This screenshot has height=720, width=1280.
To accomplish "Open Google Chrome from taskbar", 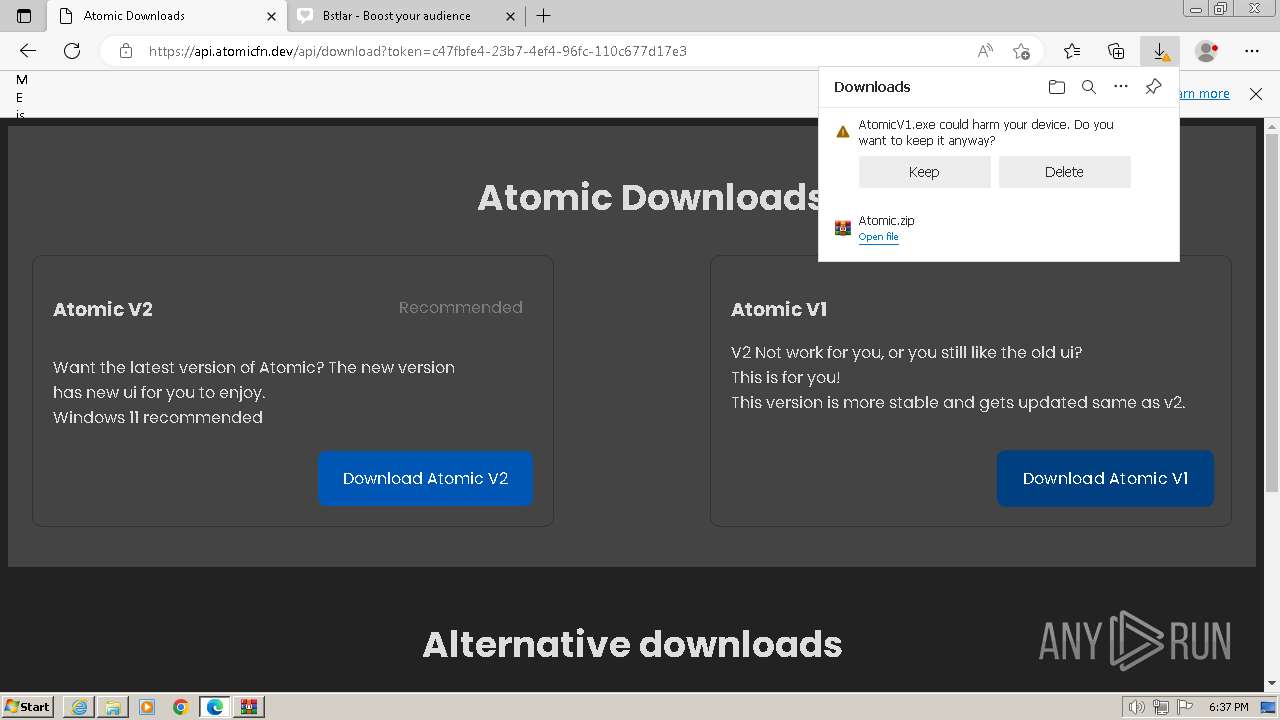I will pyautogui.click(x=181, y=707).
